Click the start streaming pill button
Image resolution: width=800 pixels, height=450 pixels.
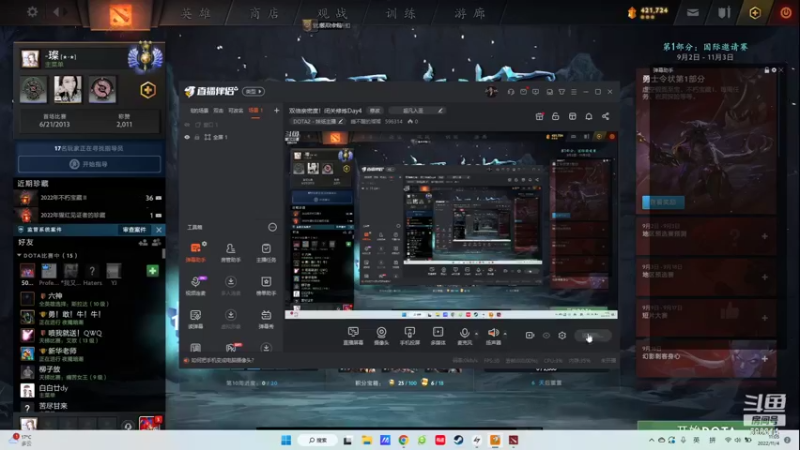pyautogui.click(x=592, y=335)
